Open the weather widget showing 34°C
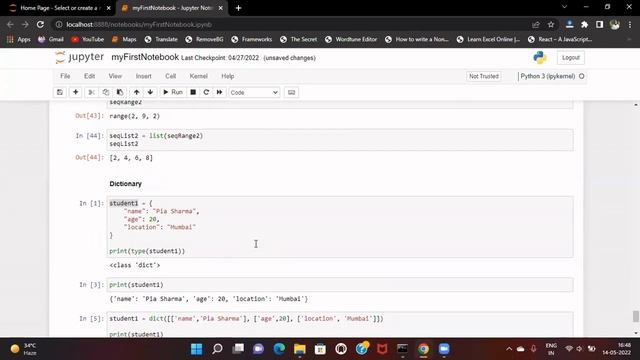The width and height of the screenshot is (640, 360). pyautogui.click(x=24, y=349)
